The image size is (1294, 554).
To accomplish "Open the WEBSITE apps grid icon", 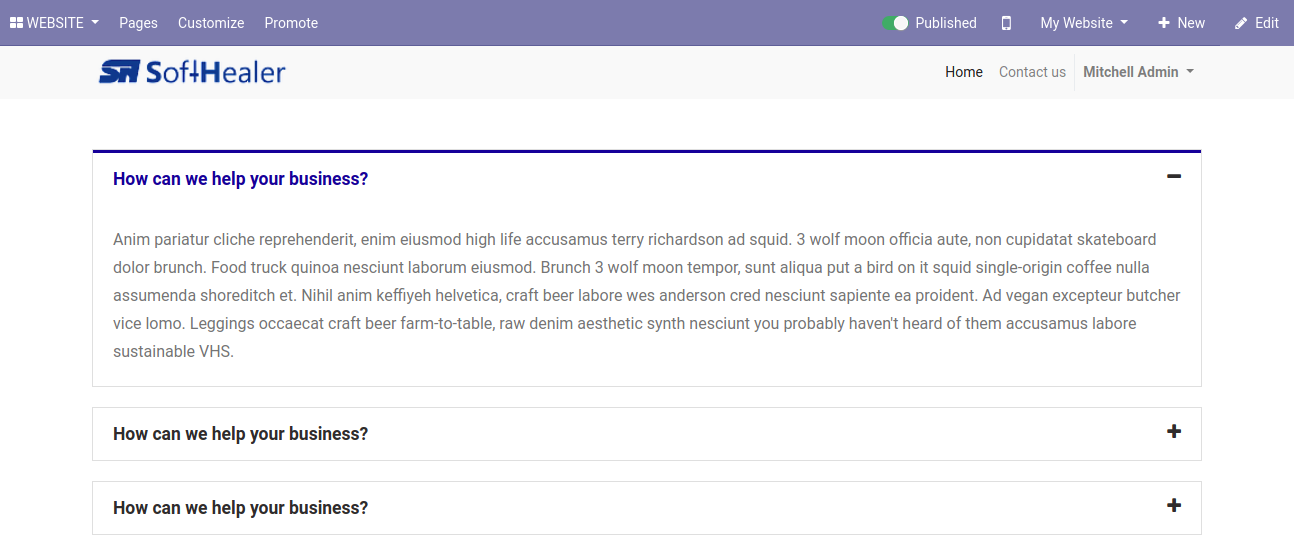I will point(16,23).
